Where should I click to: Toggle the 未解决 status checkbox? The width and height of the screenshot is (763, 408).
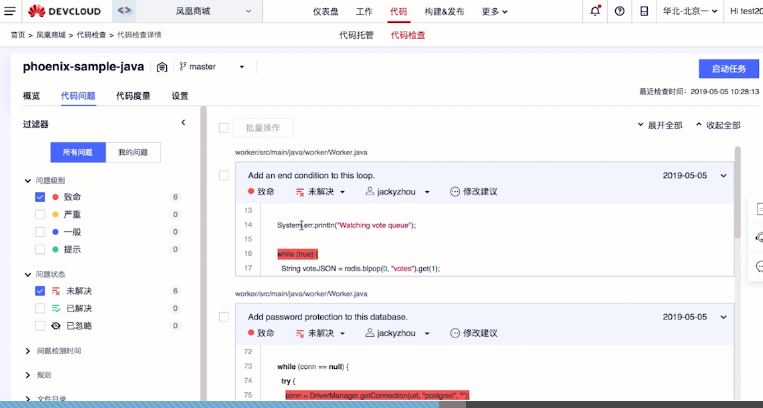click(x=40, y=291)
